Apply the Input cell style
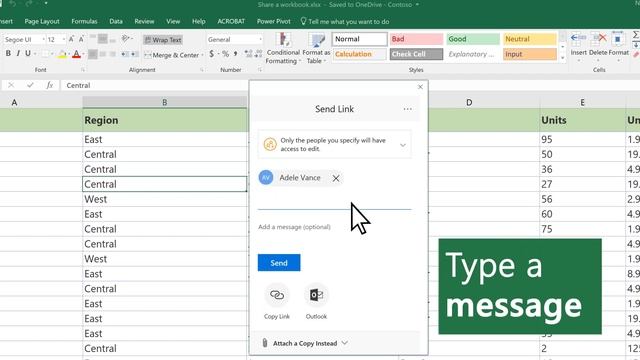The height and width of the screenshot is (360, 640). 529,54
